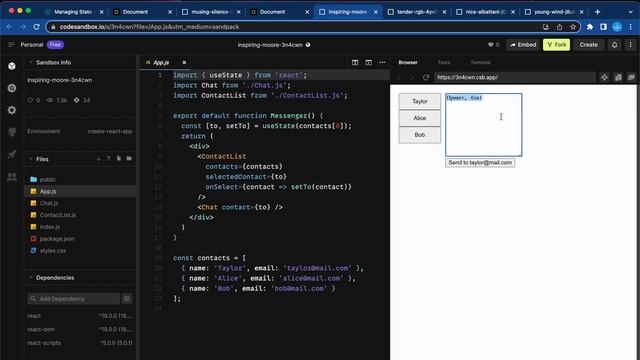Switch to the tender-rgb Chrome tab
The height and width of the screenshot is (360, 640).
coord(416,12)
